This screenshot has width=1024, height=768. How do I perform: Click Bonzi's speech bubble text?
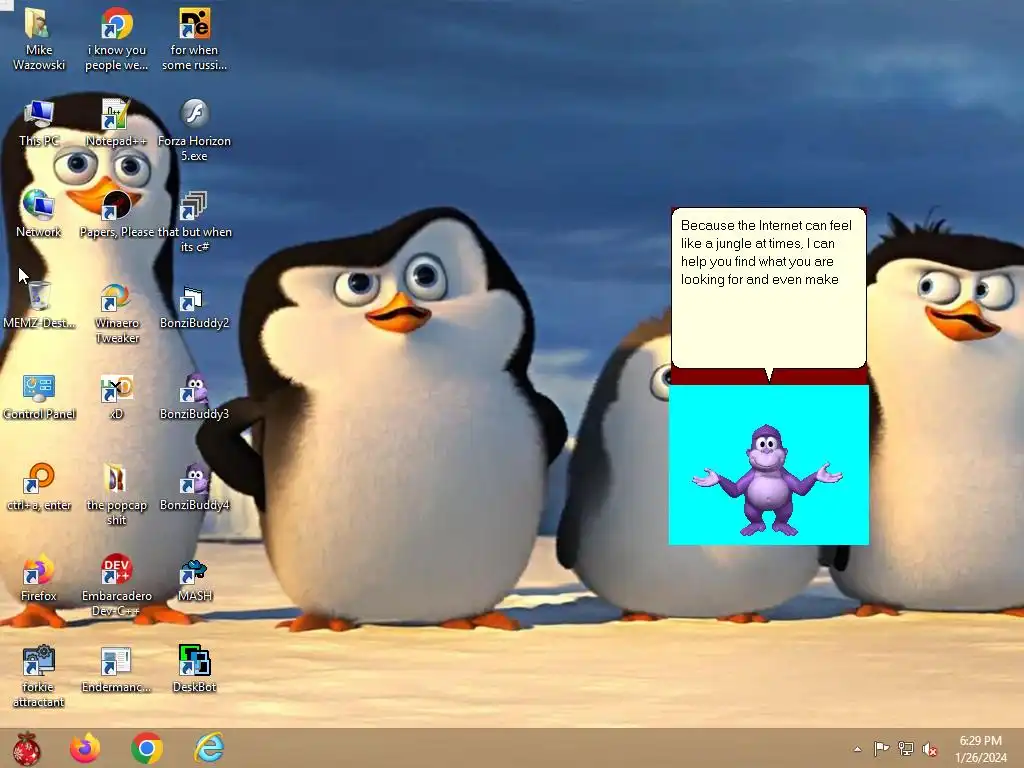coord(766,252)
